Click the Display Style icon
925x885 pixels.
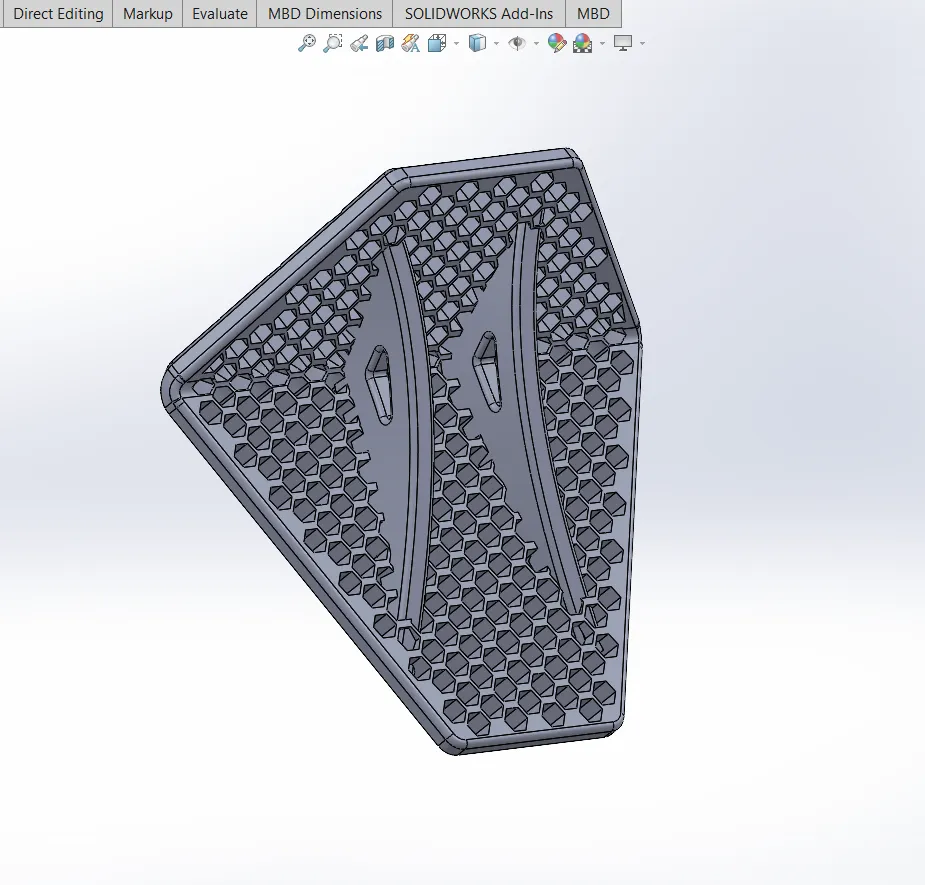pos(477,43)
